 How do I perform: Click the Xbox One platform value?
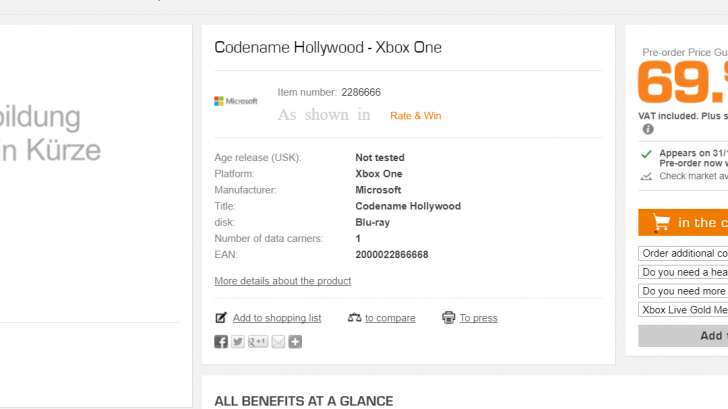379,174
